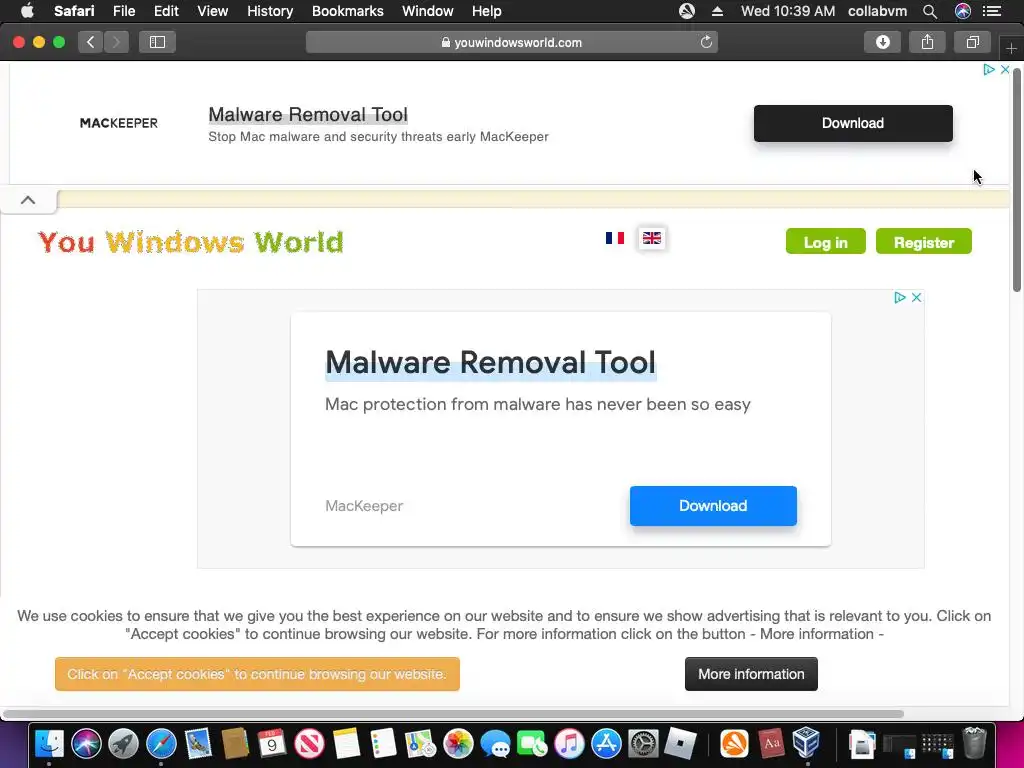Toggle the Safari sidebar button
Viewport: 1024px width, 768px height.
pyautogui.click(x=157, y=42)
